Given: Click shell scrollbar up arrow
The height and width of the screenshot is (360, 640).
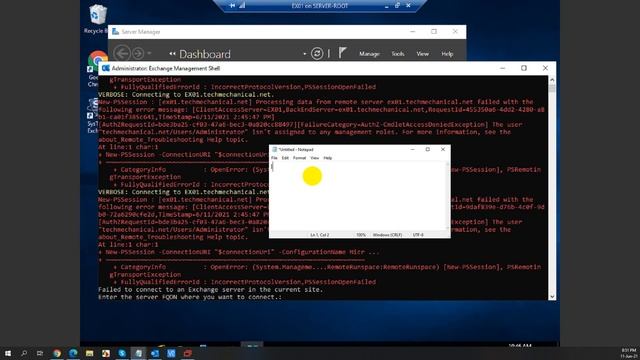Looking at the screenshot, I should pyautogui.click(x=552, y=80).
